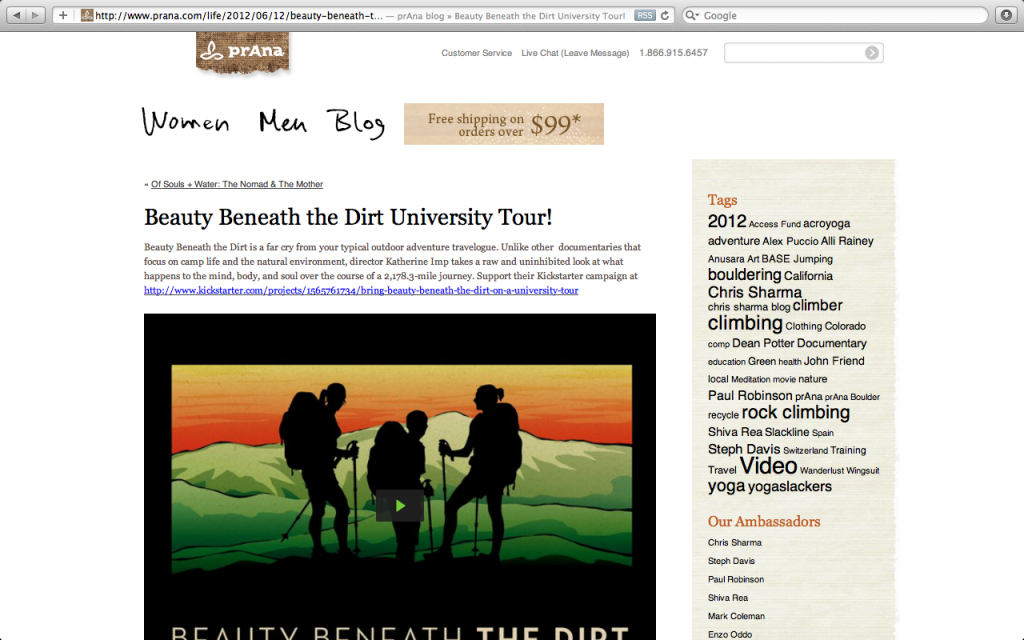Select the Chris Sharma tag
Viewport: 1024px width, 640px height.
[x=754, y=292]
